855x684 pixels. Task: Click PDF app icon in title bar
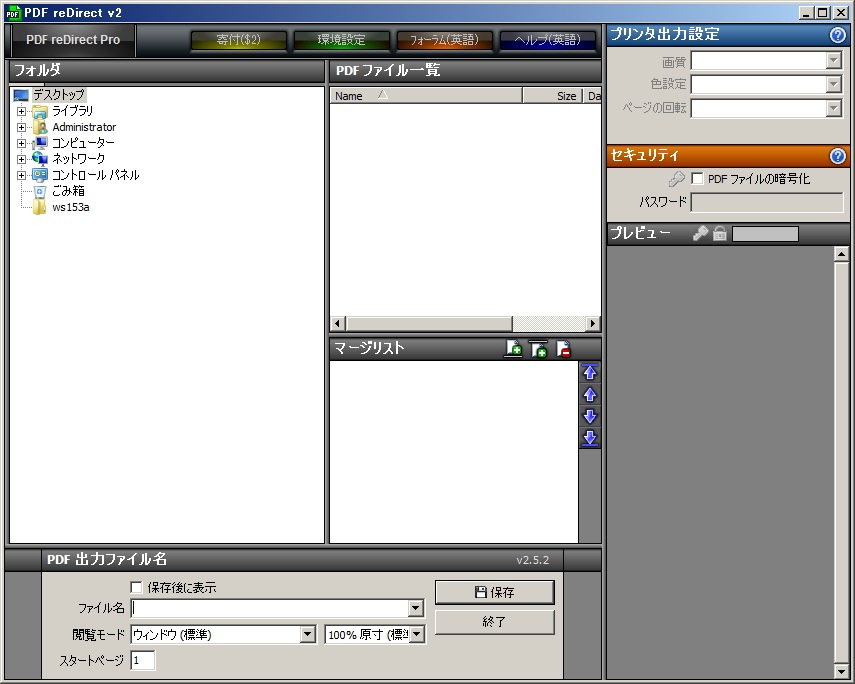[13, 13]
